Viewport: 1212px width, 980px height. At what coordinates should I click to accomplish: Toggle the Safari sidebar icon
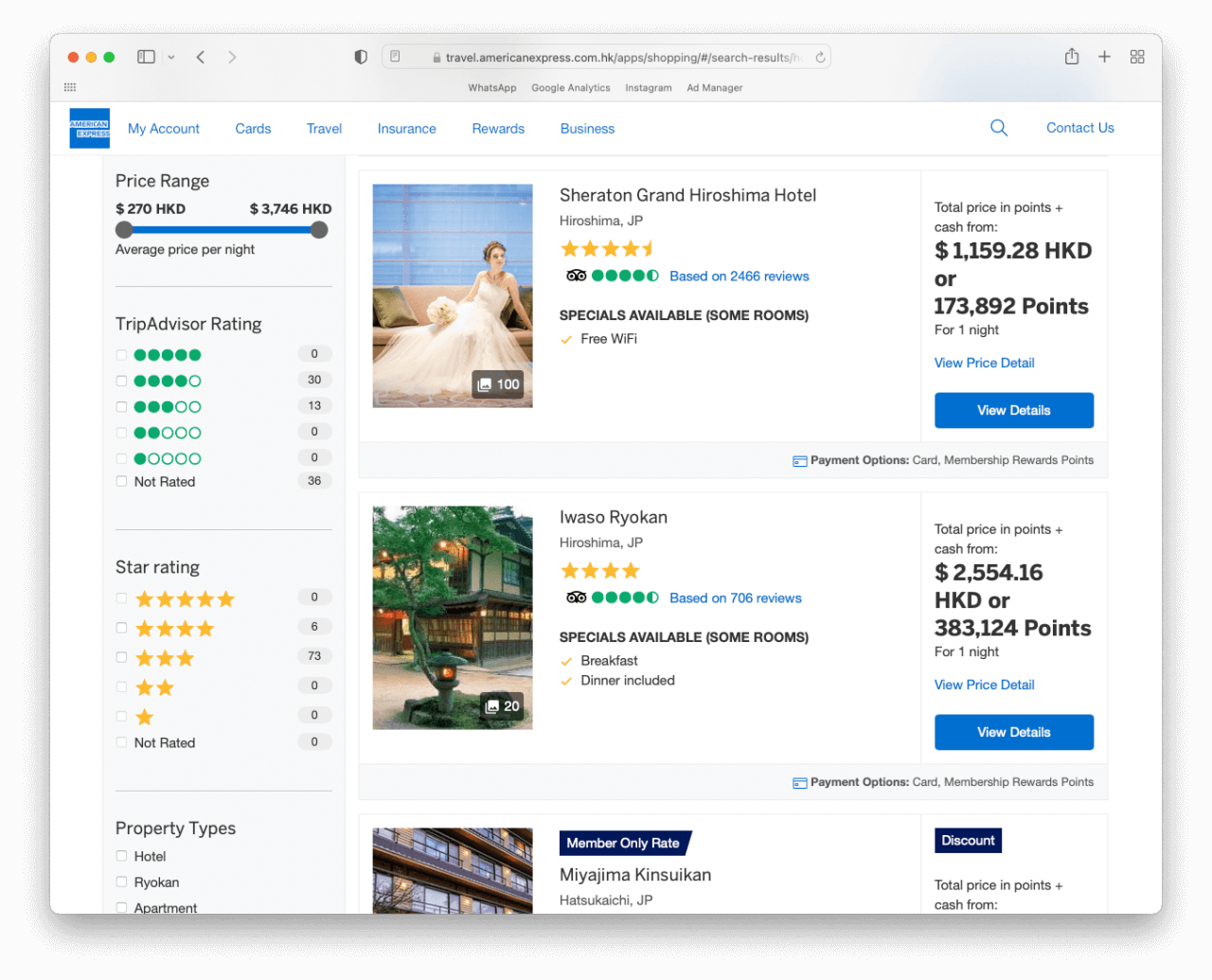pyautogui.click(x=146, y=57)
